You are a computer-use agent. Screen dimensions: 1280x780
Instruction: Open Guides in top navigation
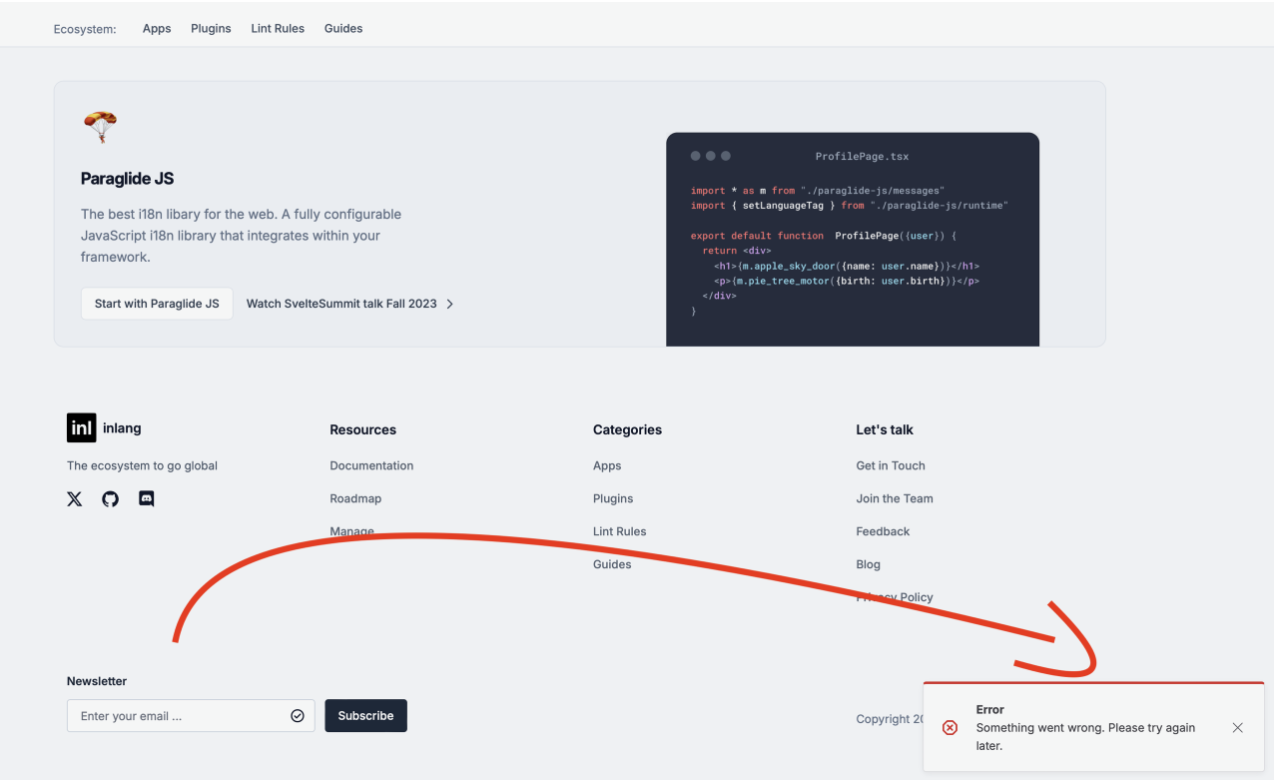pyautogui.click(x=343, y=29)
